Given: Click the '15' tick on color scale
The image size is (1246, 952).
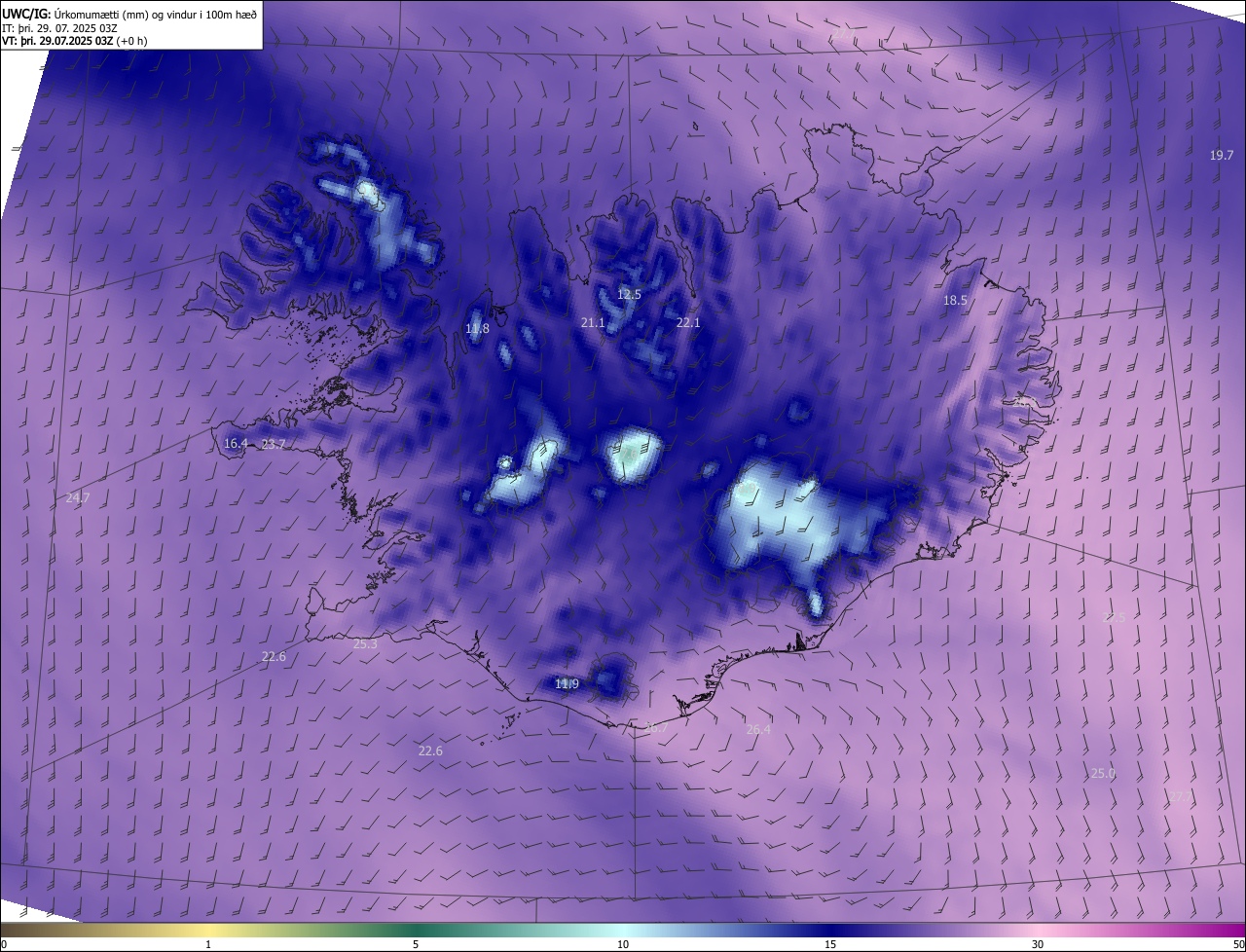Looking at the screenshot, I should (x=830, y=945).
